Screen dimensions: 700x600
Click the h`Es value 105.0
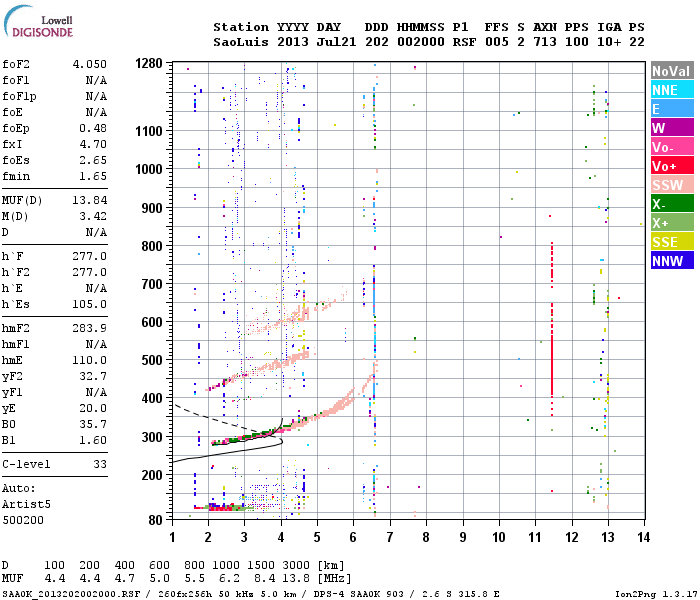click(x=90, y=304)
